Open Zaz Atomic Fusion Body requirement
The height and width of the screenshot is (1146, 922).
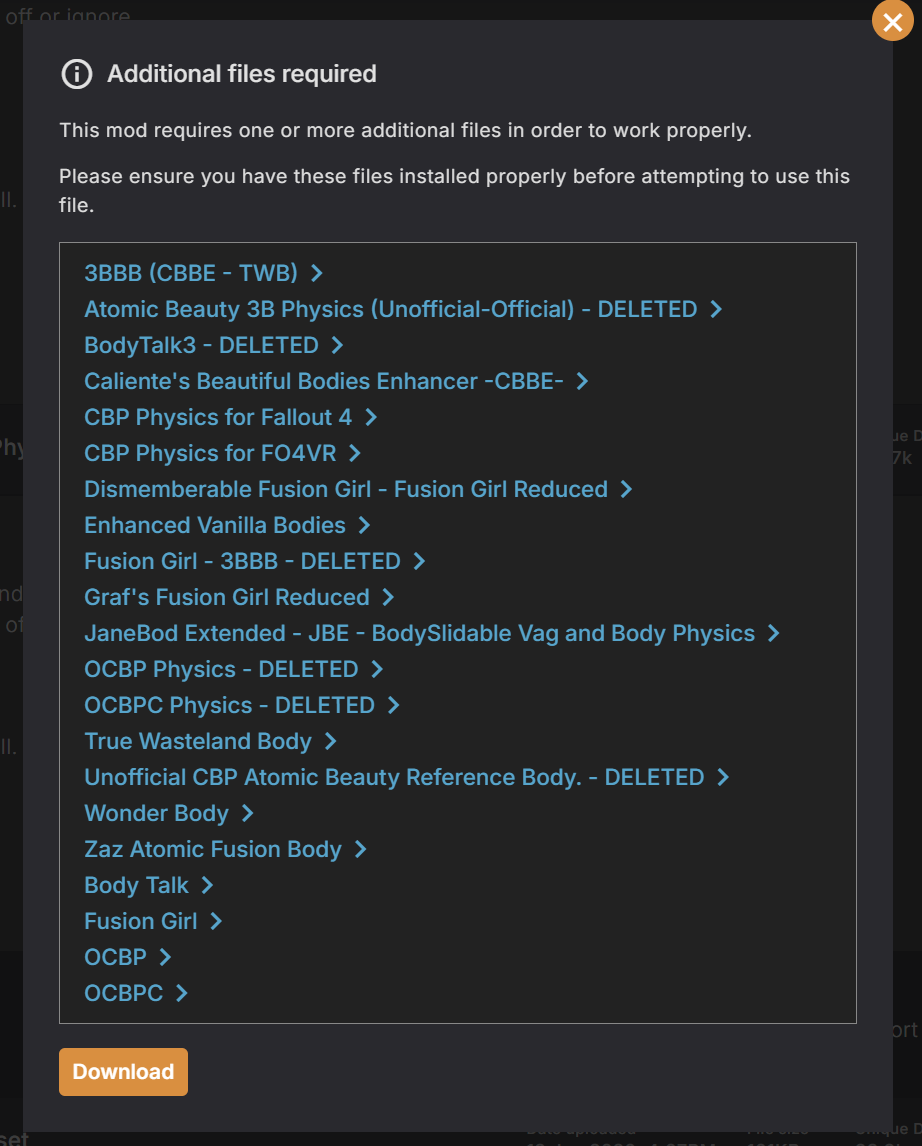click(x=213, y=849)
